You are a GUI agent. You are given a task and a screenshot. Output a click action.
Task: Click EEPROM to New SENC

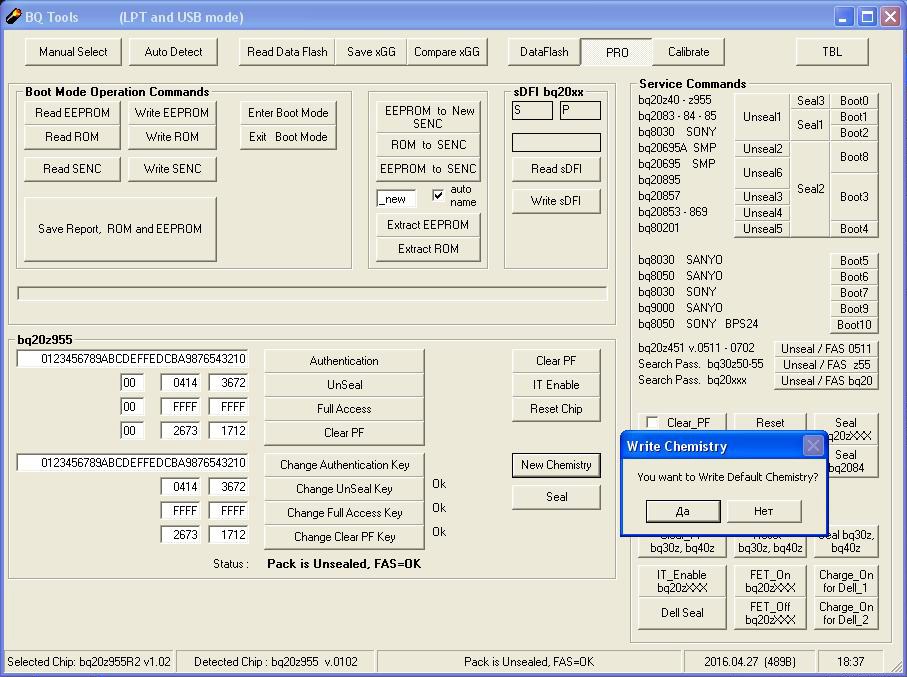tap(428, 117)
